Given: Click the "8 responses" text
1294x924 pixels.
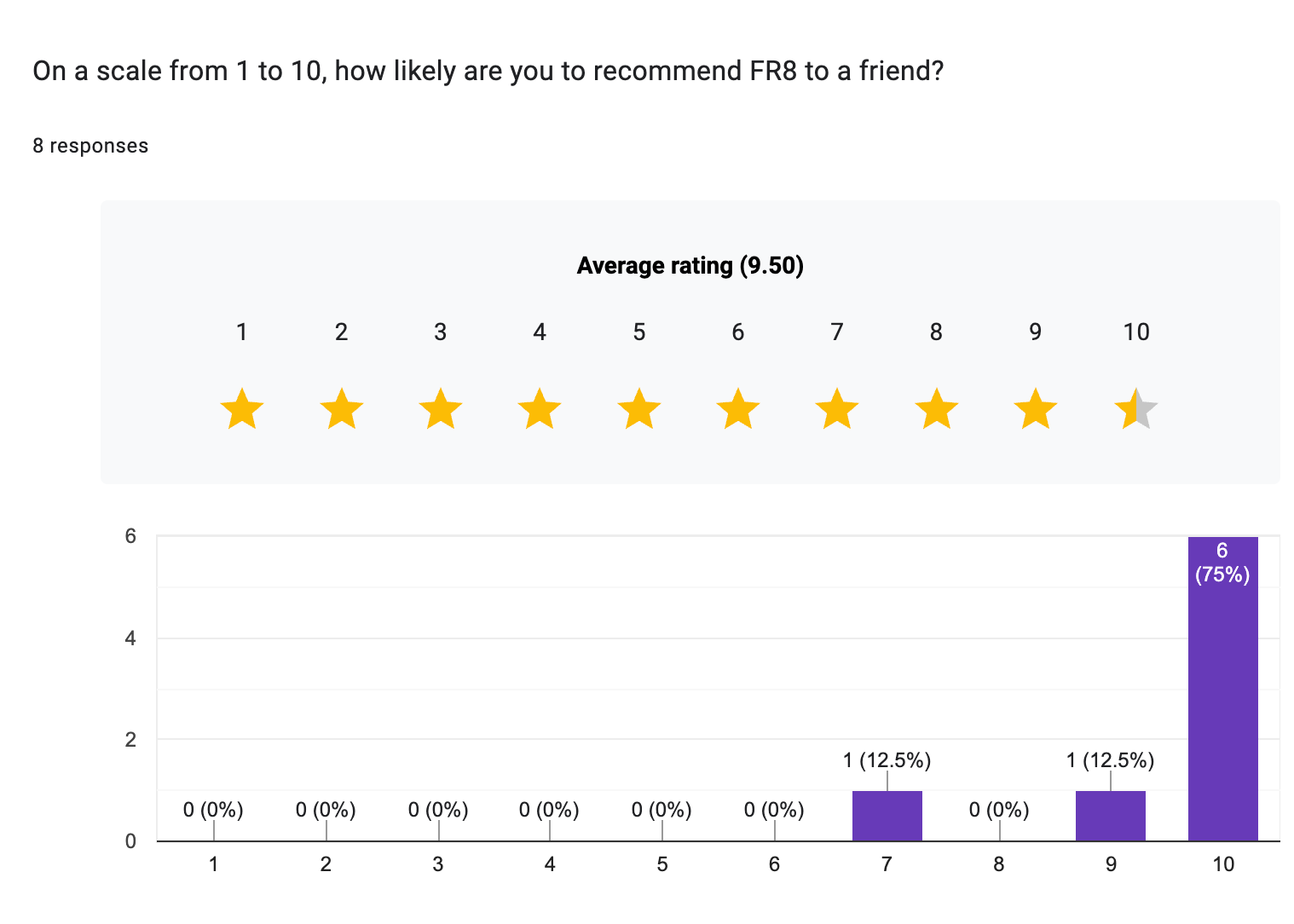Looking at the screenshot, I should point(90,146).
